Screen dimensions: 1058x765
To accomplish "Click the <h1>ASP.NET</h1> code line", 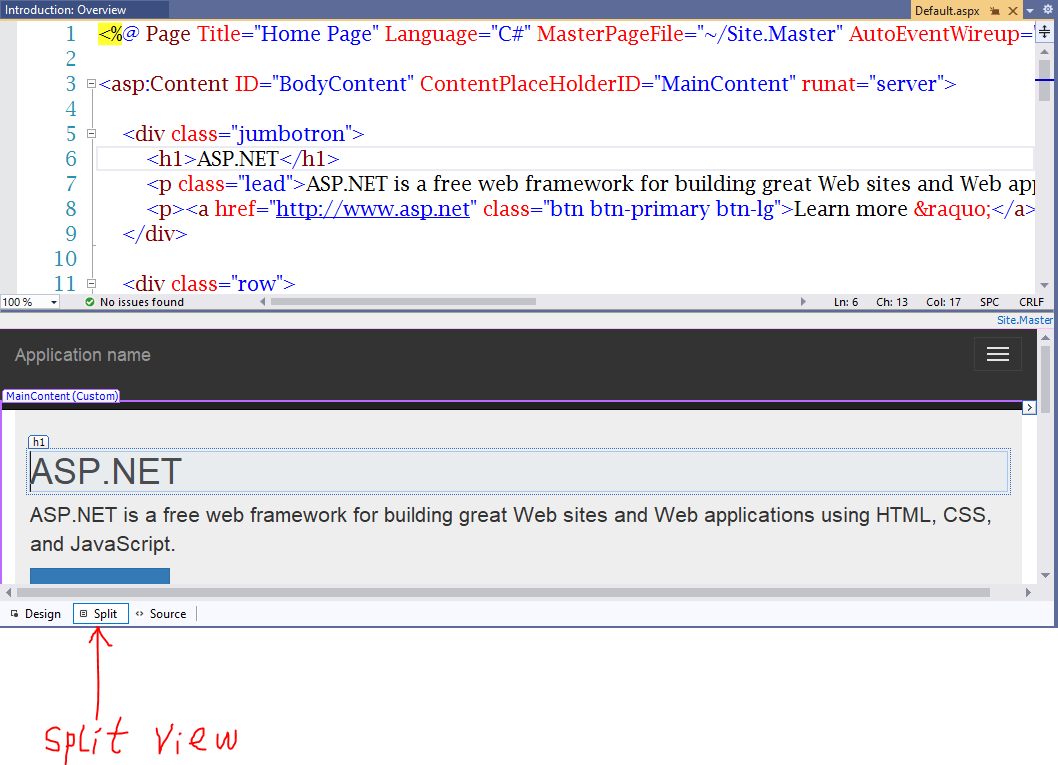I will 243,159.
